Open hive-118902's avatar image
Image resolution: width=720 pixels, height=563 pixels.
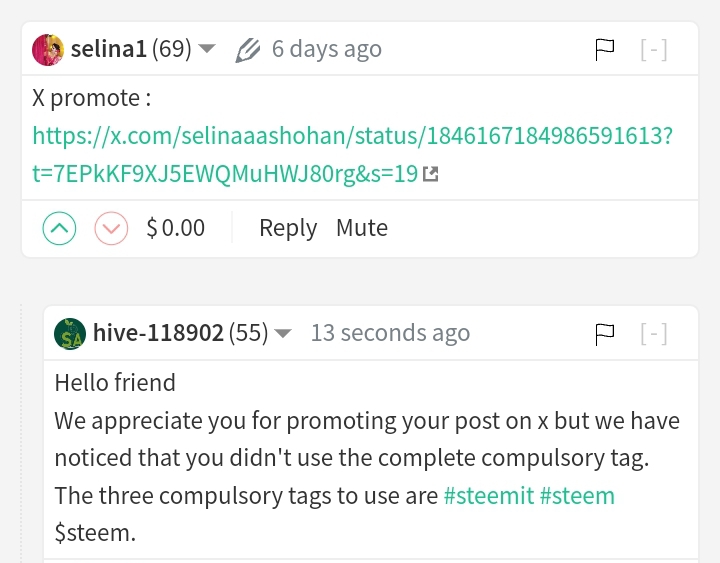70,334
